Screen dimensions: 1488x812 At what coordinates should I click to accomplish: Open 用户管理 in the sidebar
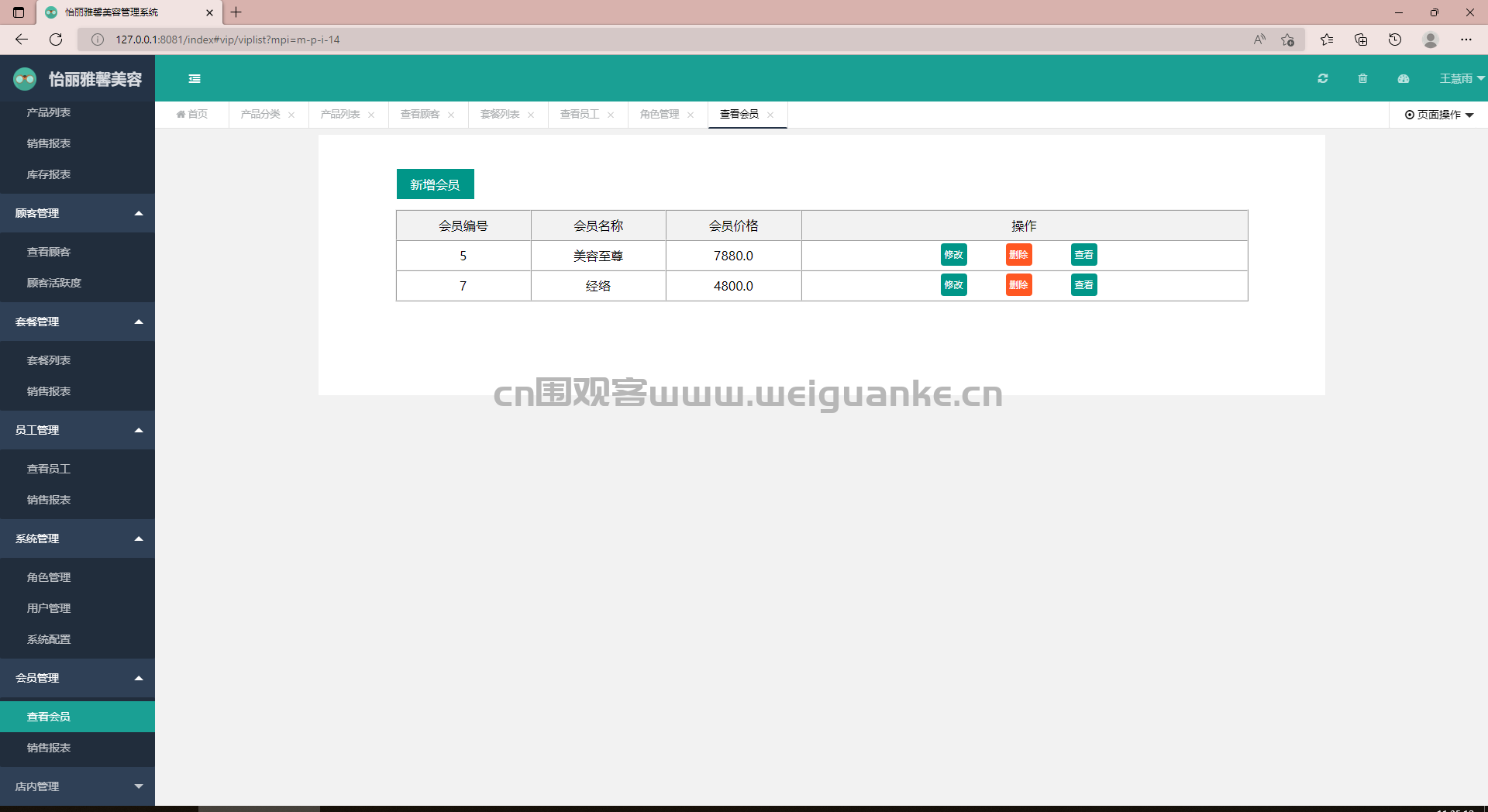pyautogui.click(x=77, y=608)
